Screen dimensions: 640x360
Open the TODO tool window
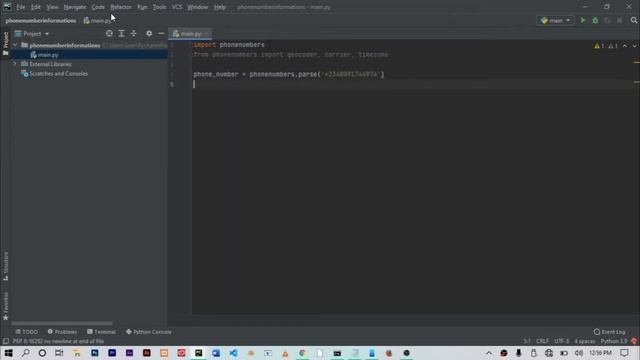(x=27, y=332)
